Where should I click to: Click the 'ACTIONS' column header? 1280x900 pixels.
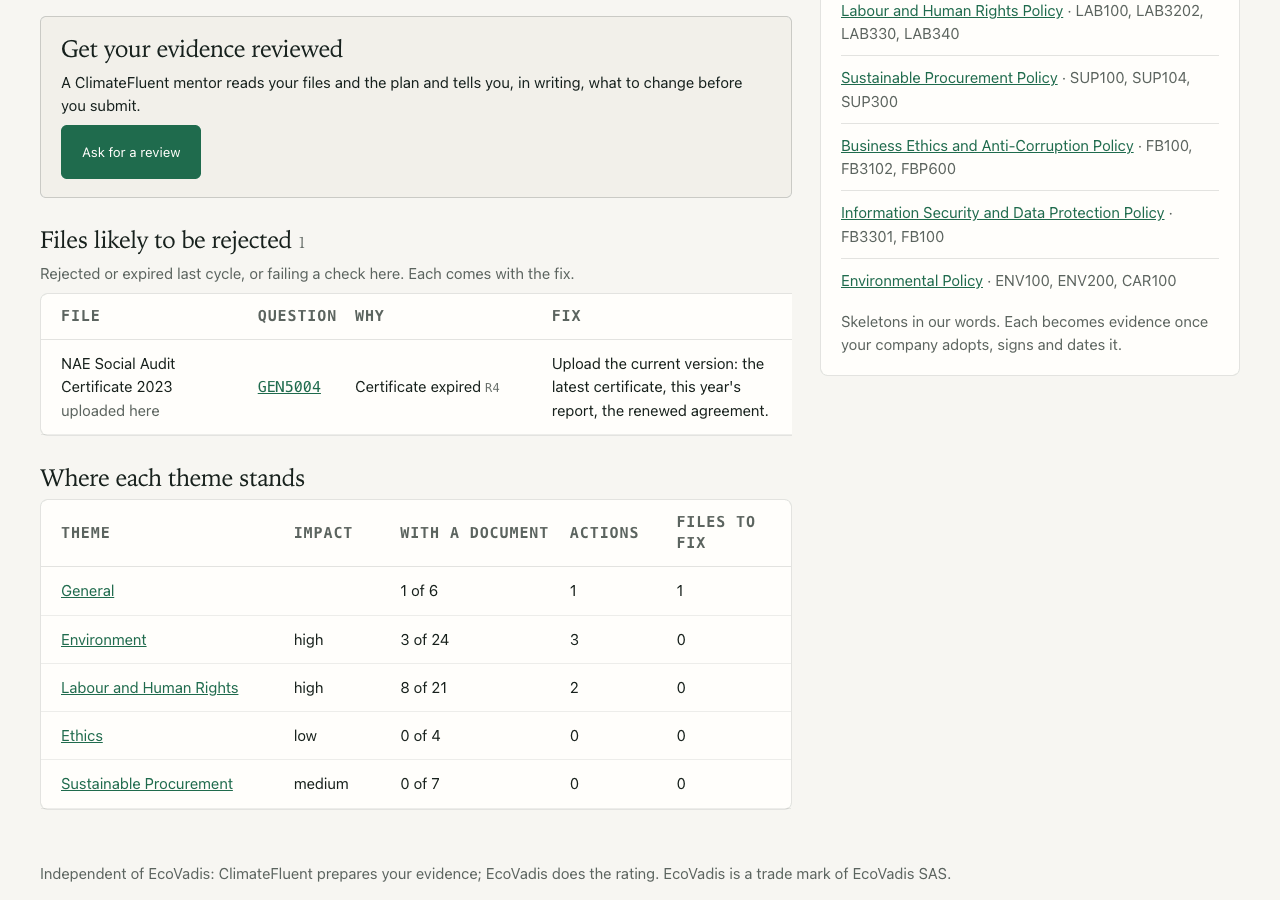click(x=604, y=533)
